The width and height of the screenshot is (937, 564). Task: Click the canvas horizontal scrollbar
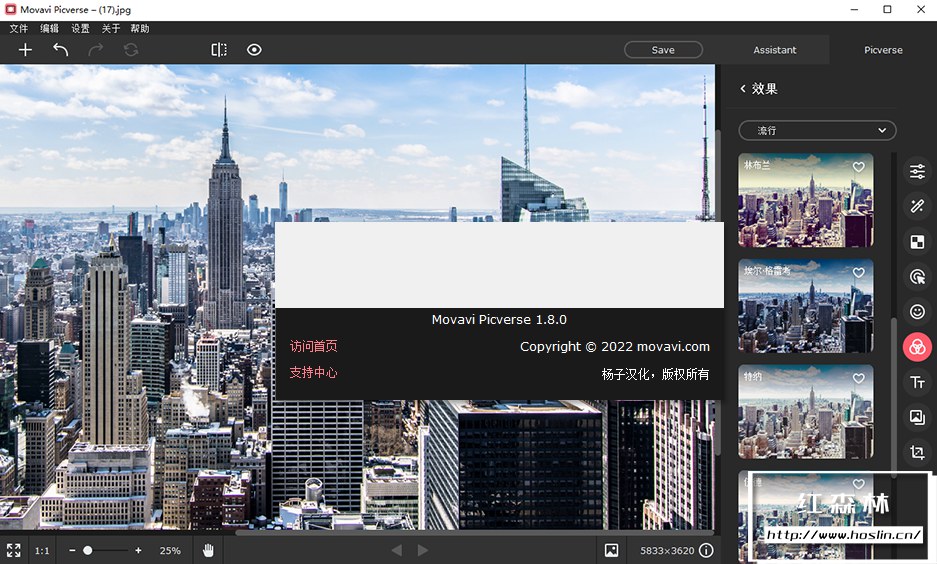pos(475,532)
